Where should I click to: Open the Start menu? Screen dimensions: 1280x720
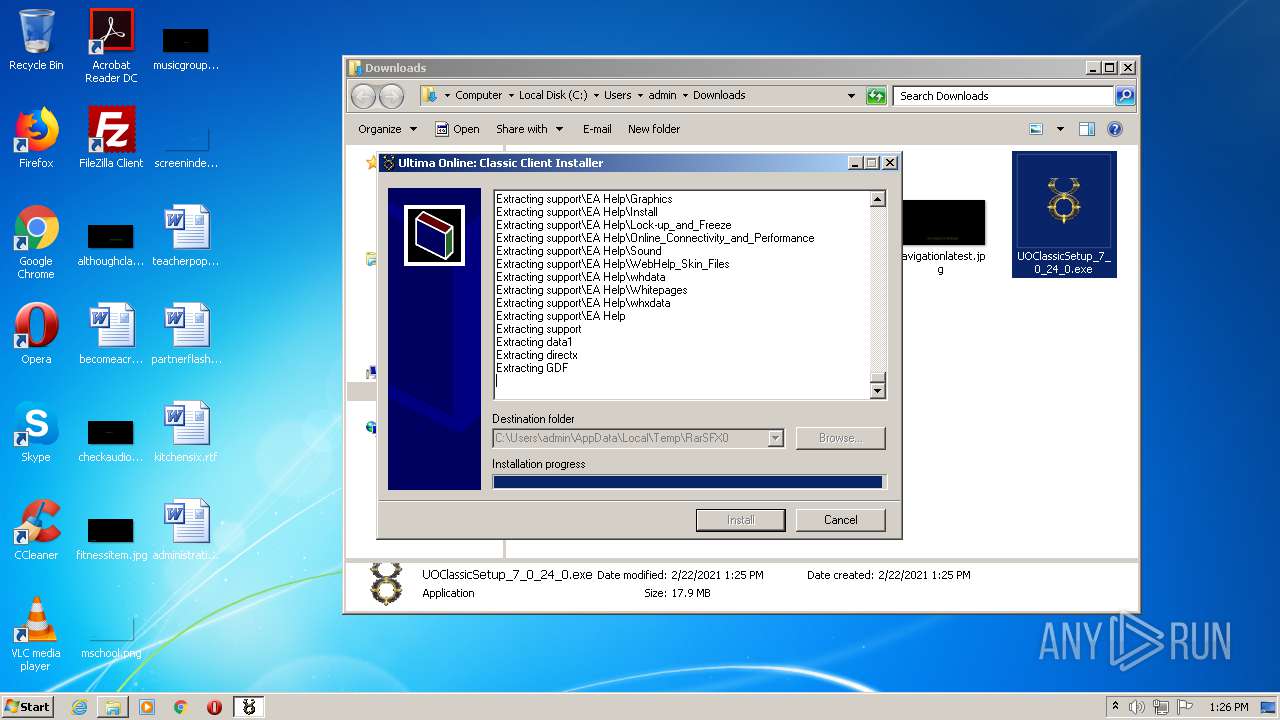click(28, 707)
